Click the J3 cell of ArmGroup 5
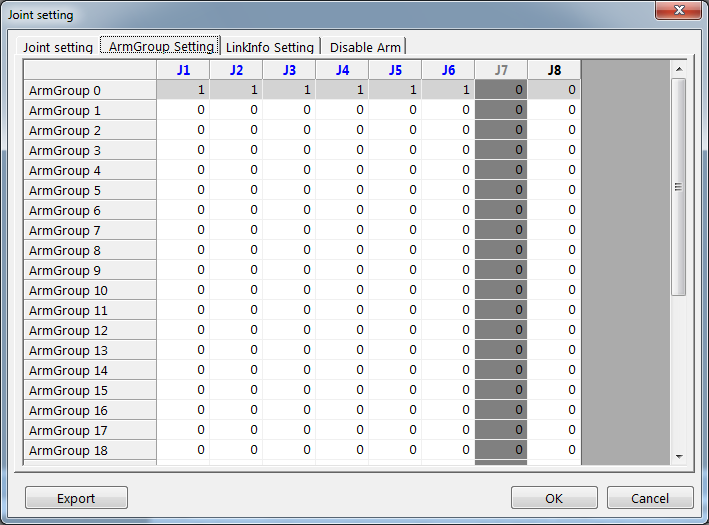The height and width of the screenshot is (525, 709). [x=289, y=190]
